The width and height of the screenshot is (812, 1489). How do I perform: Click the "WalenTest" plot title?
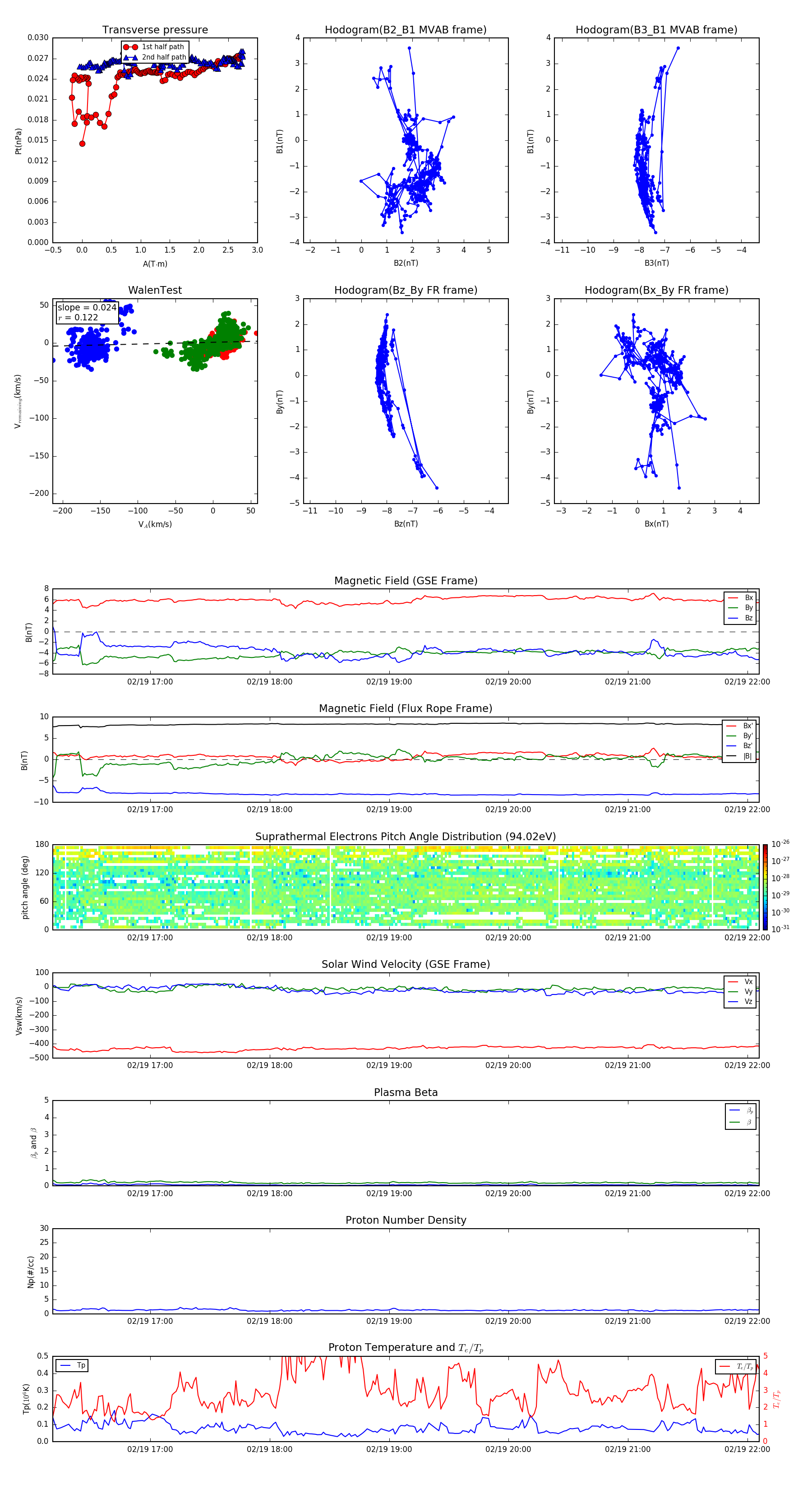click(155, 290)
